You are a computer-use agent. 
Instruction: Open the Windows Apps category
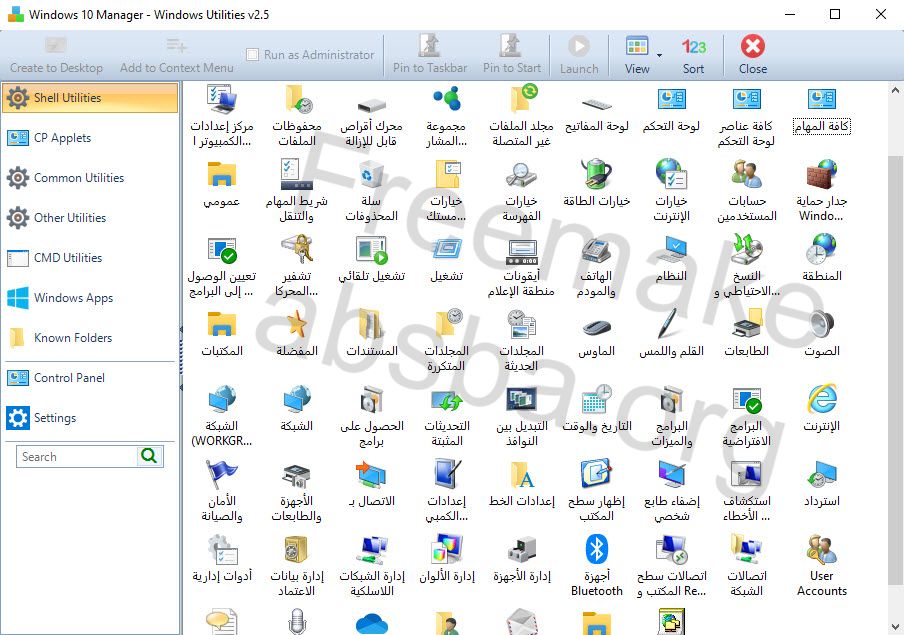[x=92, y=298]
